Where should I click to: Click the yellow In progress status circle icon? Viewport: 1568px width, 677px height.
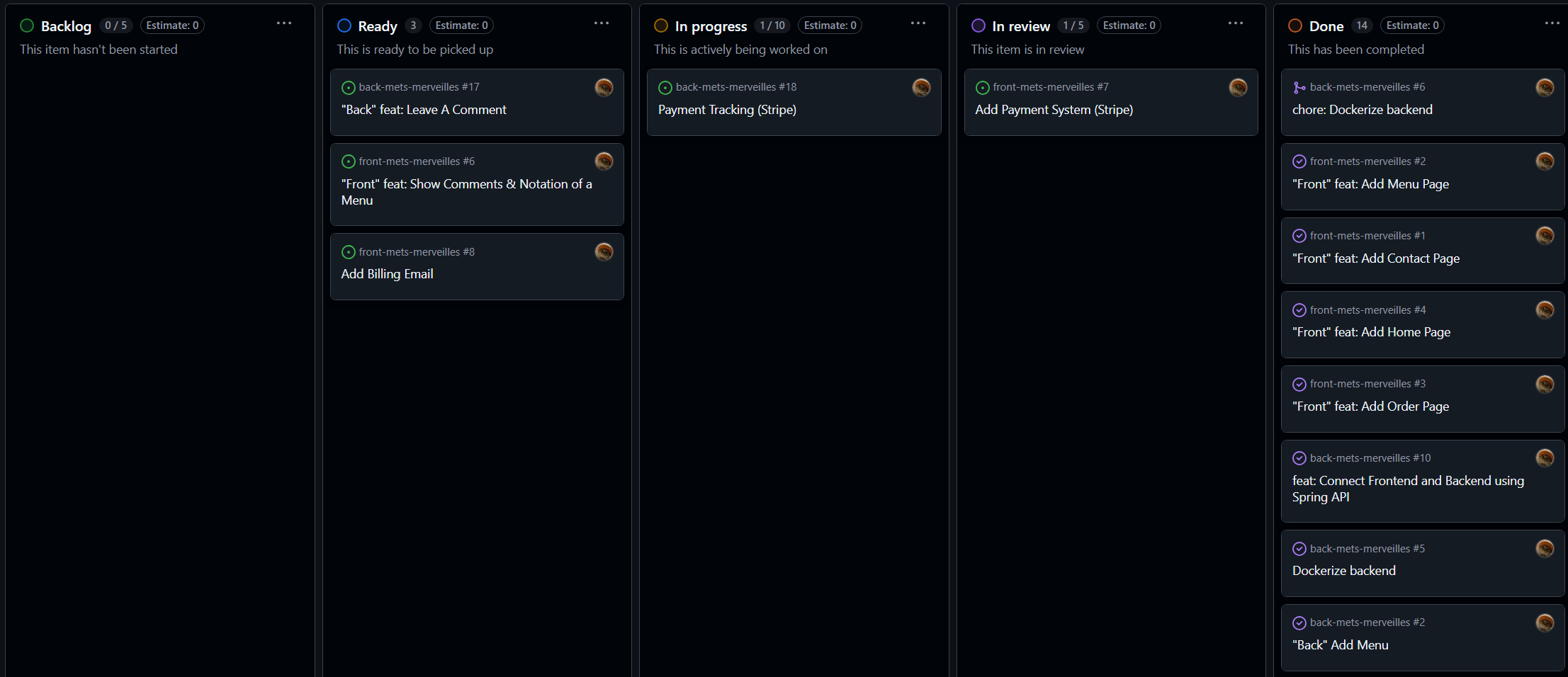click(661, 25)
